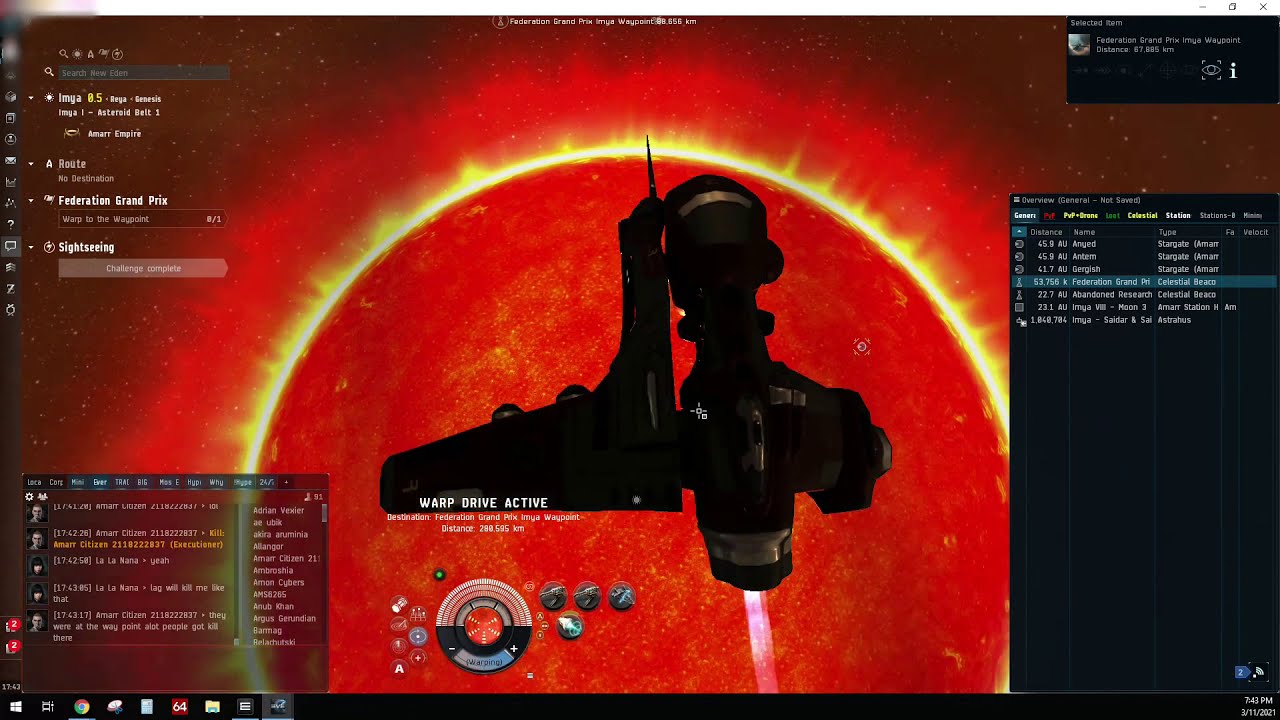Click the Genesis region link

coord(147,99)
